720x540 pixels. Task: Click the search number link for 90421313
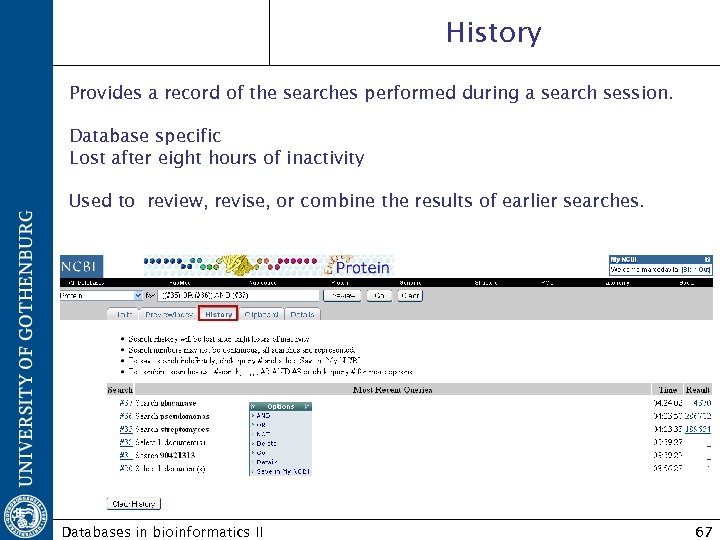(125, 455)
